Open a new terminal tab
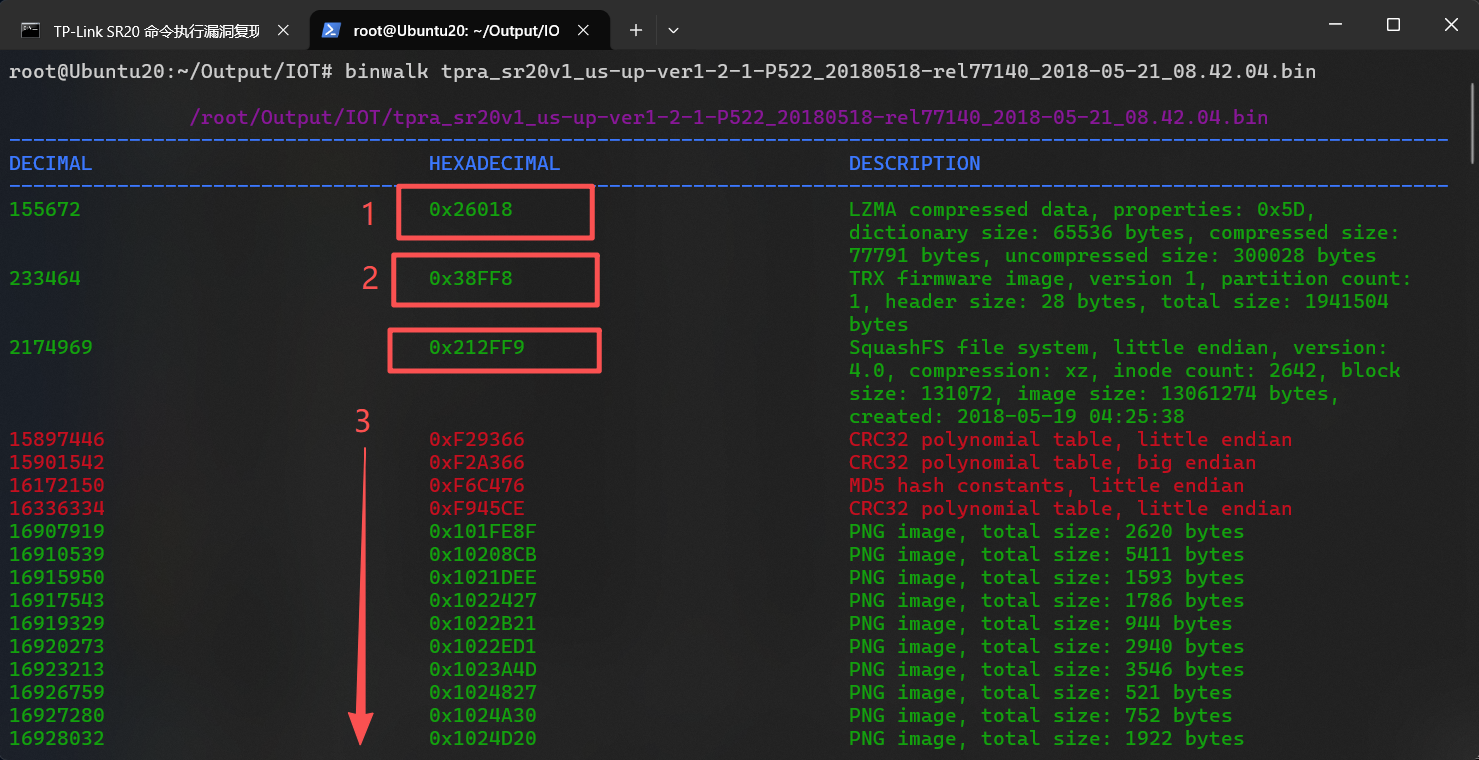This screenshot has width=1479, height=760. [x=635, y=30]
